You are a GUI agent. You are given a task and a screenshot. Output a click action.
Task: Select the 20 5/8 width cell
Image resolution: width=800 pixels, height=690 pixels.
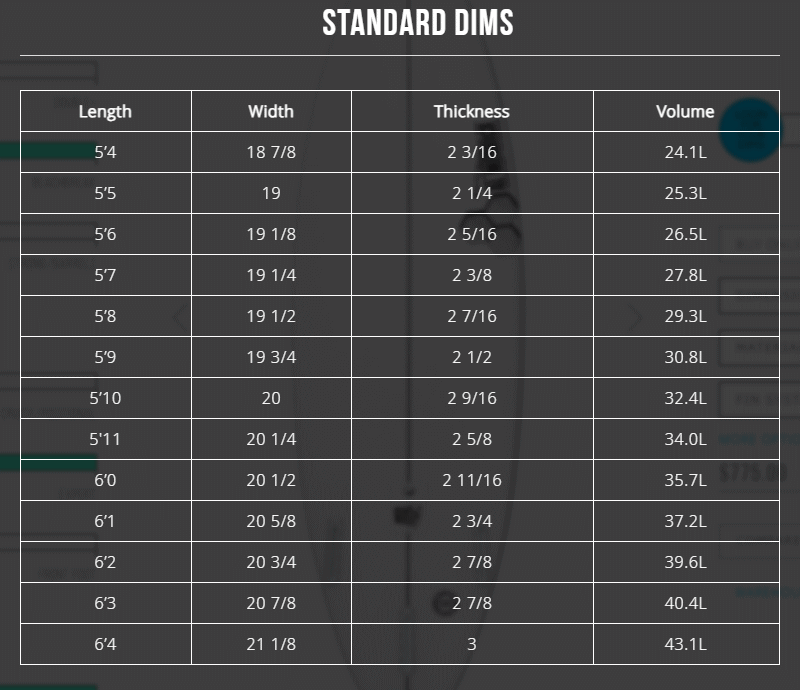[x=271, y=521]
